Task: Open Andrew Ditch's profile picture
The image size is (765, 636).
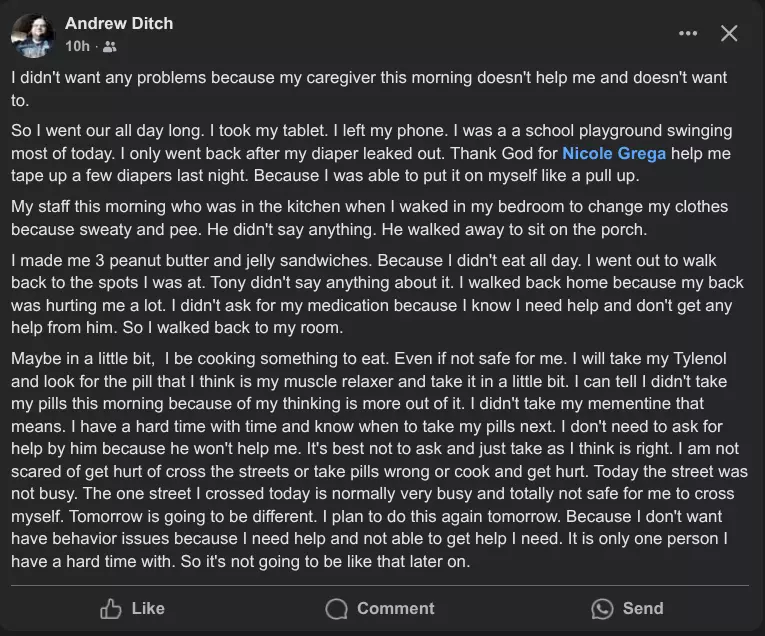Action: (x=32, y=35)
